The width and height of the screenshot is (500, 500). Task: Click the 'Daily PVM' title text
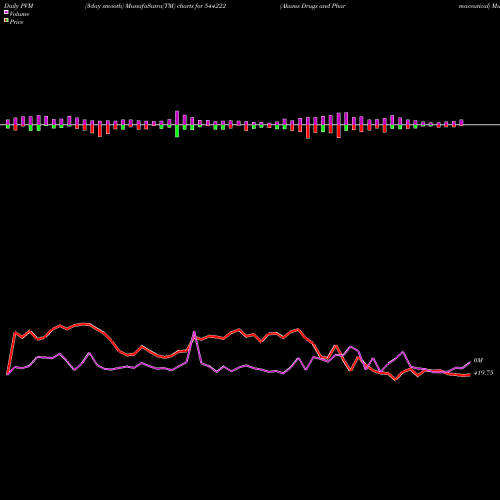point(19,6)
